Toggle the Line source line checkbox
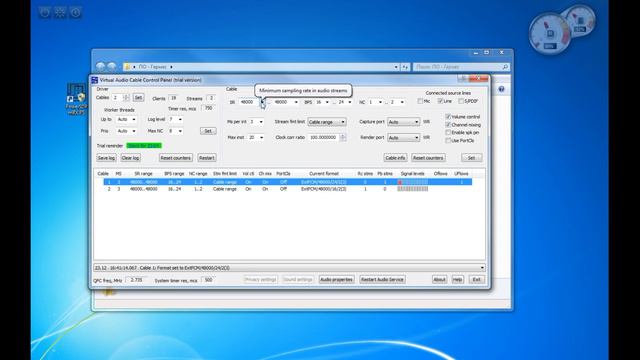Image resolution: width=640 pixels, height=360 pixels. pyautogui.click(x=440, y=101)
